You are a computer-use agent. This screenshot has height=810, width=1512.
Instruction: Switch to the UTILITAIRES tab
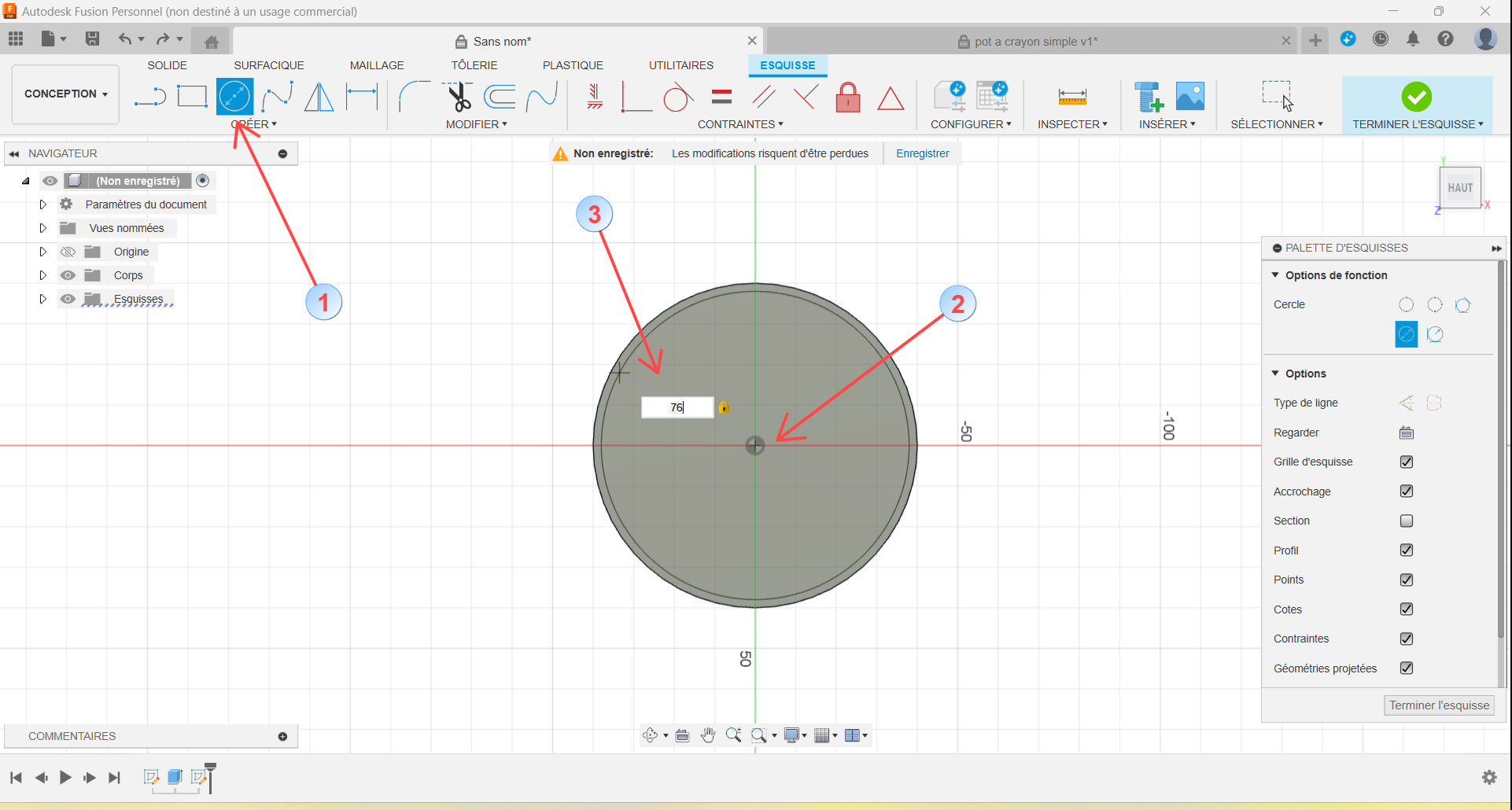[x=681, y=65]
